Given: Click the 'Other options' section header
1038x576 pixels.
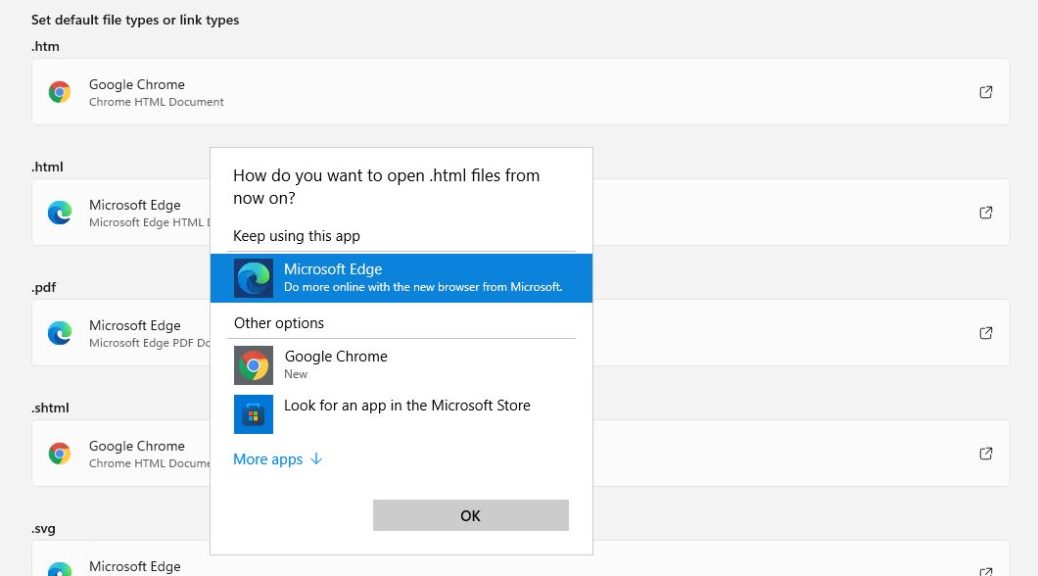Looking at the screenshot, I should (x=279, y=323).
